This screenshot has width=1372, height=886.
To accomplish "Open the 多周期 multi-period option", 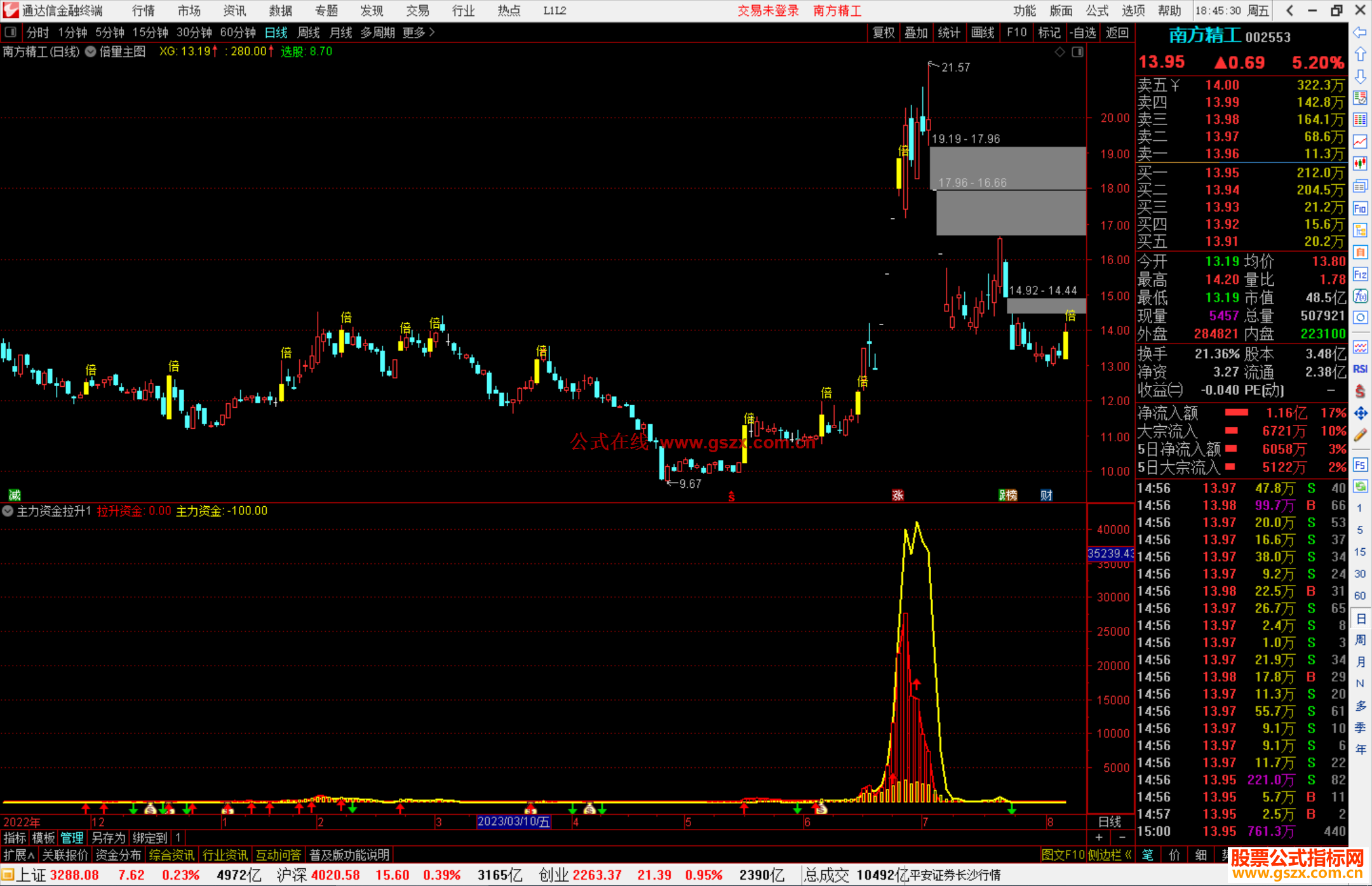I will coord(378,32).
